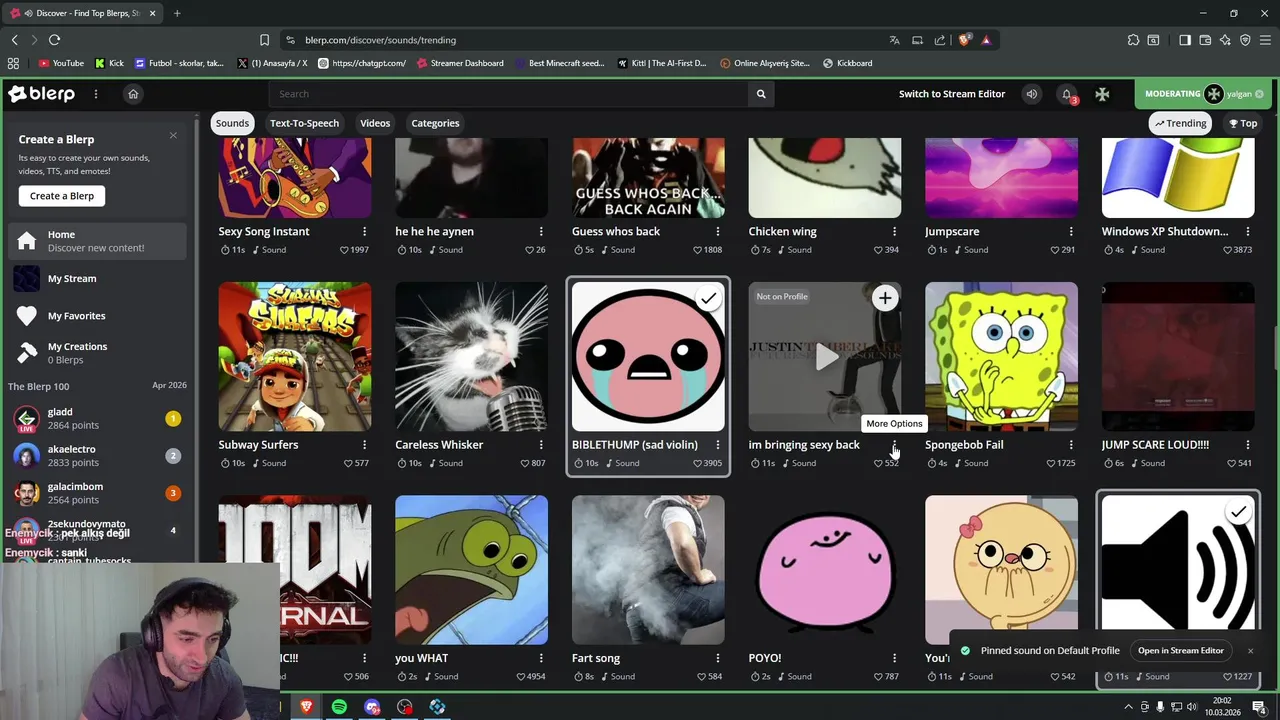Screen dimensions: 1280x720
Task: Reload the page in browser
Action: pos(54,40)
